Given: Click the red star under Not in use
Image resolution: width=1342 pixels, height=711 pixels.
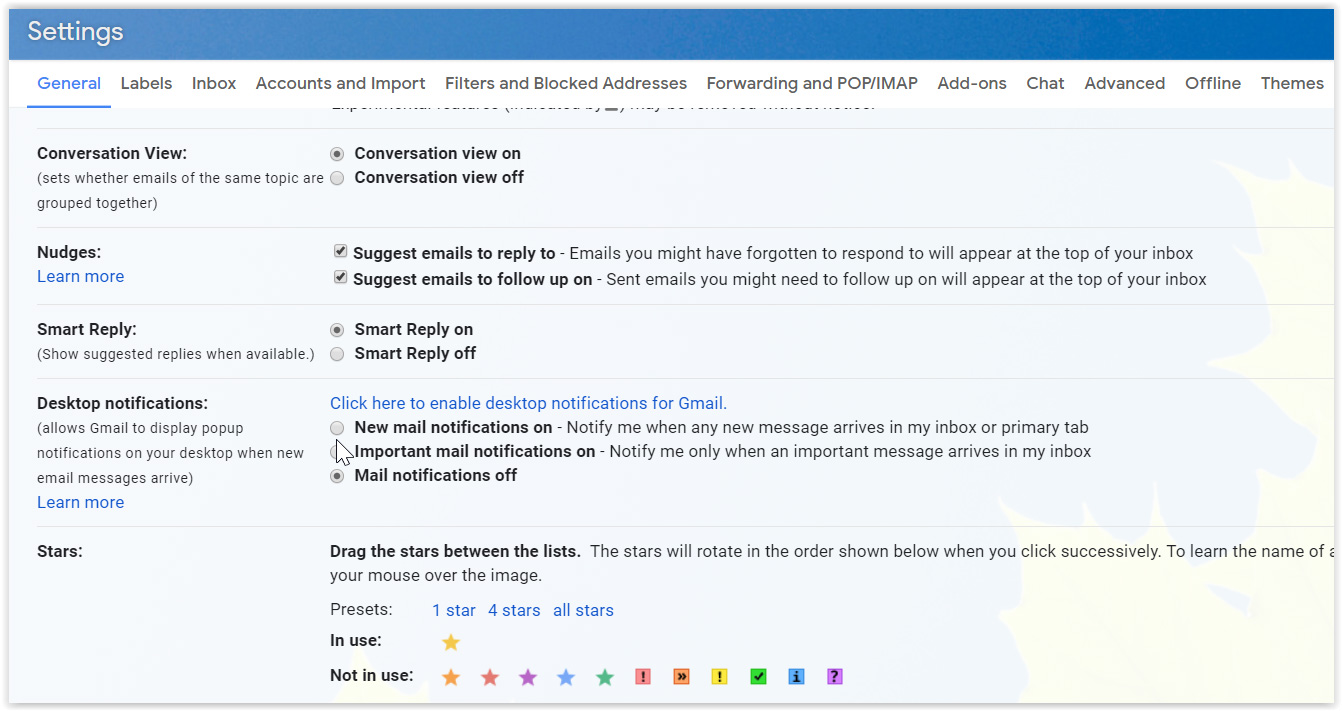Looking at the screenshot, I should [489, 677].
